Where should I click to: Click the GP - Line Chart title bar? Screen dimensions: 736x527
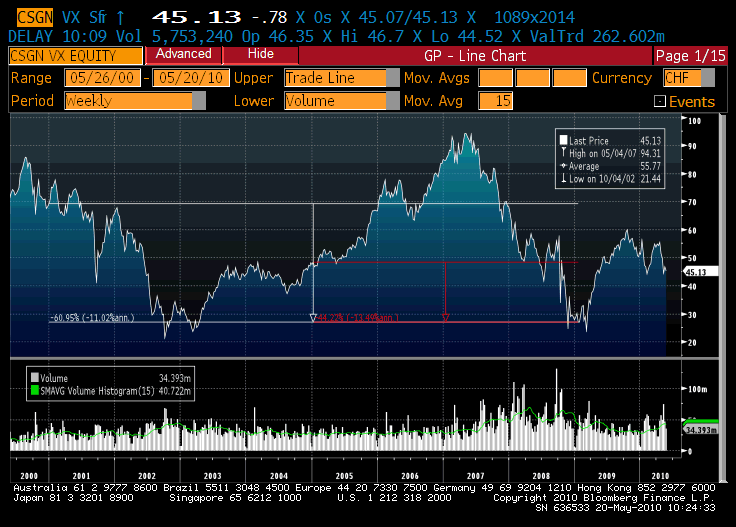(x=475, y=56)
